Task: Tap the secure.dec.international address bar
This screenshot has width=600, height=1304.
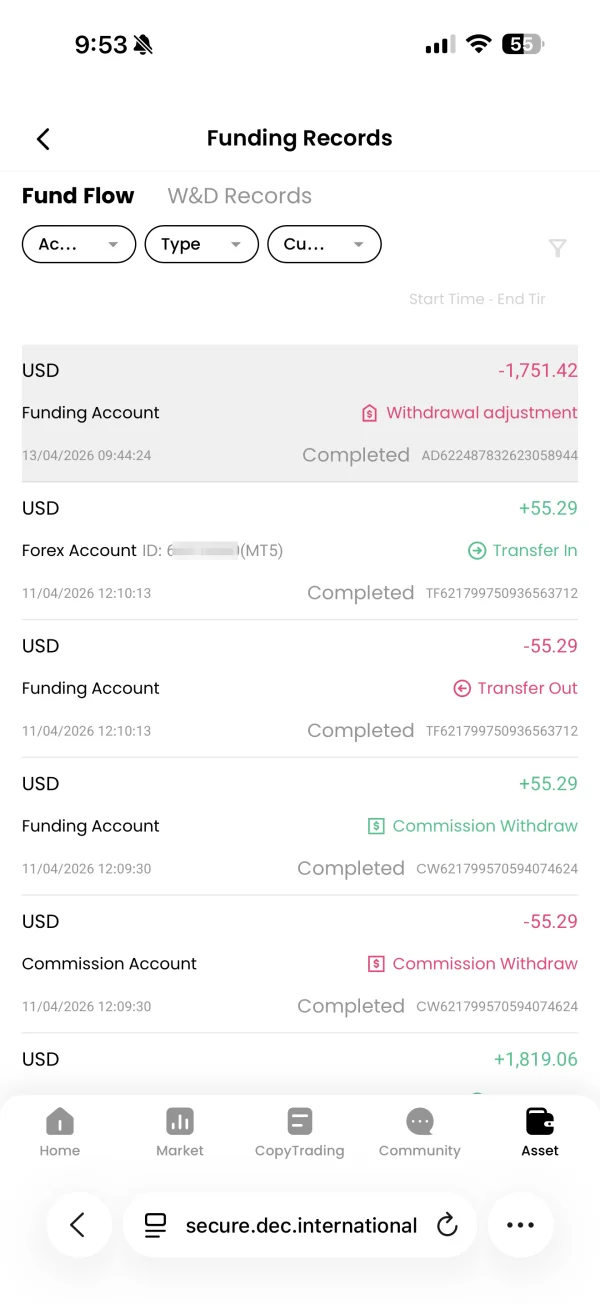Action: [300, 1225]
